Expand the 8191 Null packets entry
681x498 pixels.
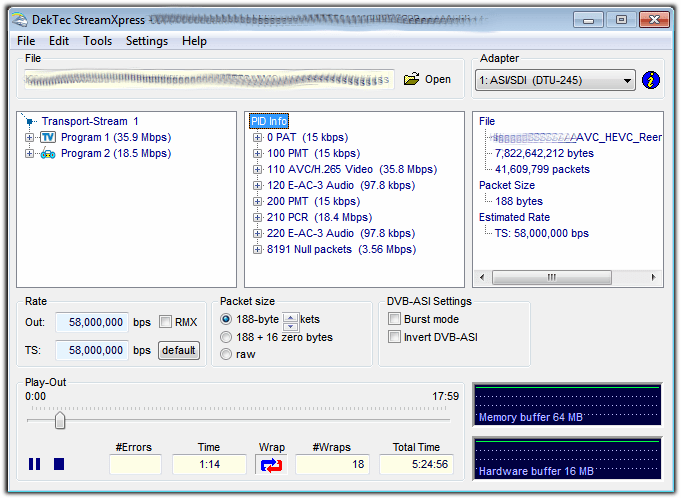258,250
